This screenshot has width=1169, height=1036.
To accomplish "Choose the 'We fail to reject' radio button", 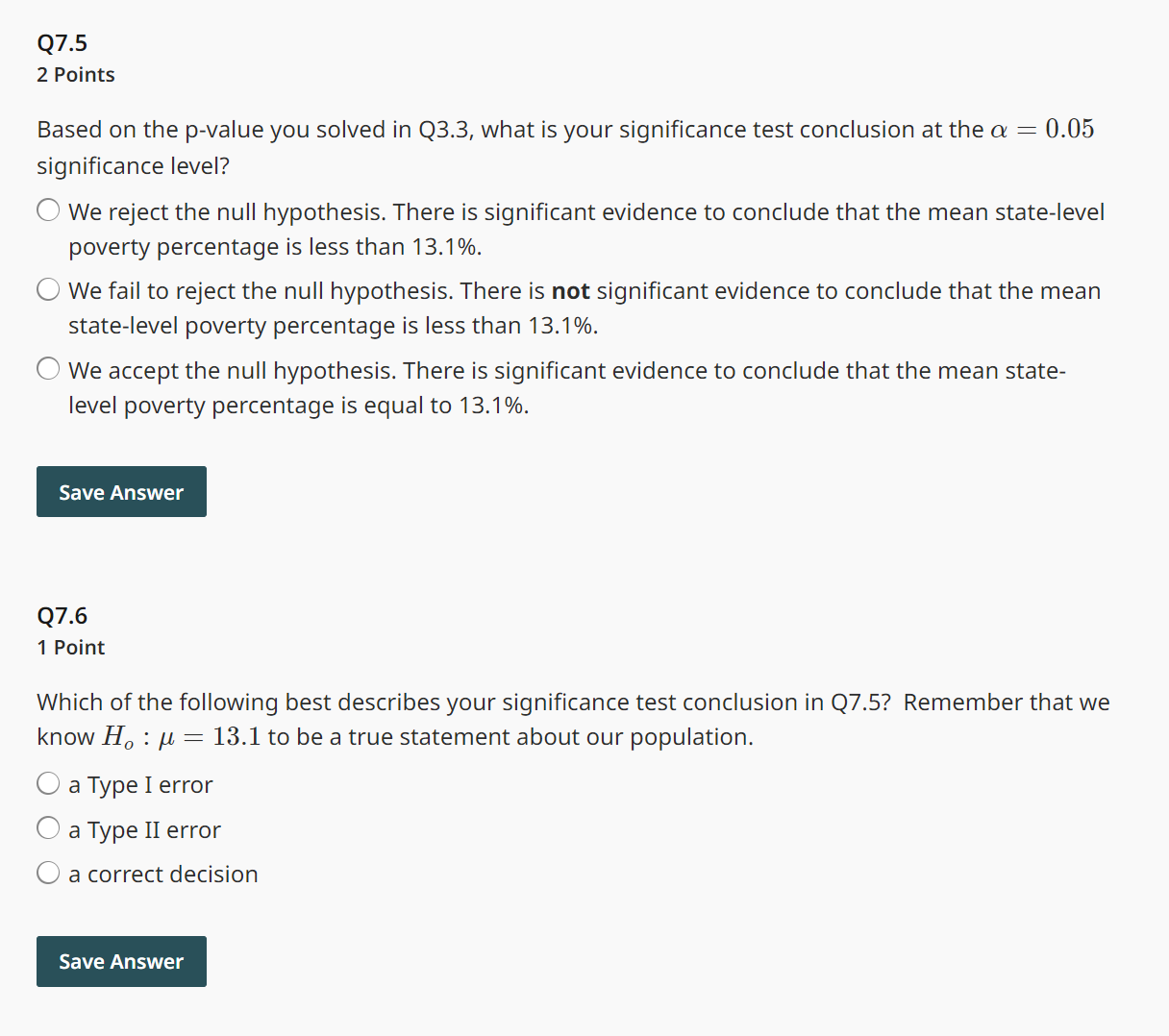I will pos(48,289).
